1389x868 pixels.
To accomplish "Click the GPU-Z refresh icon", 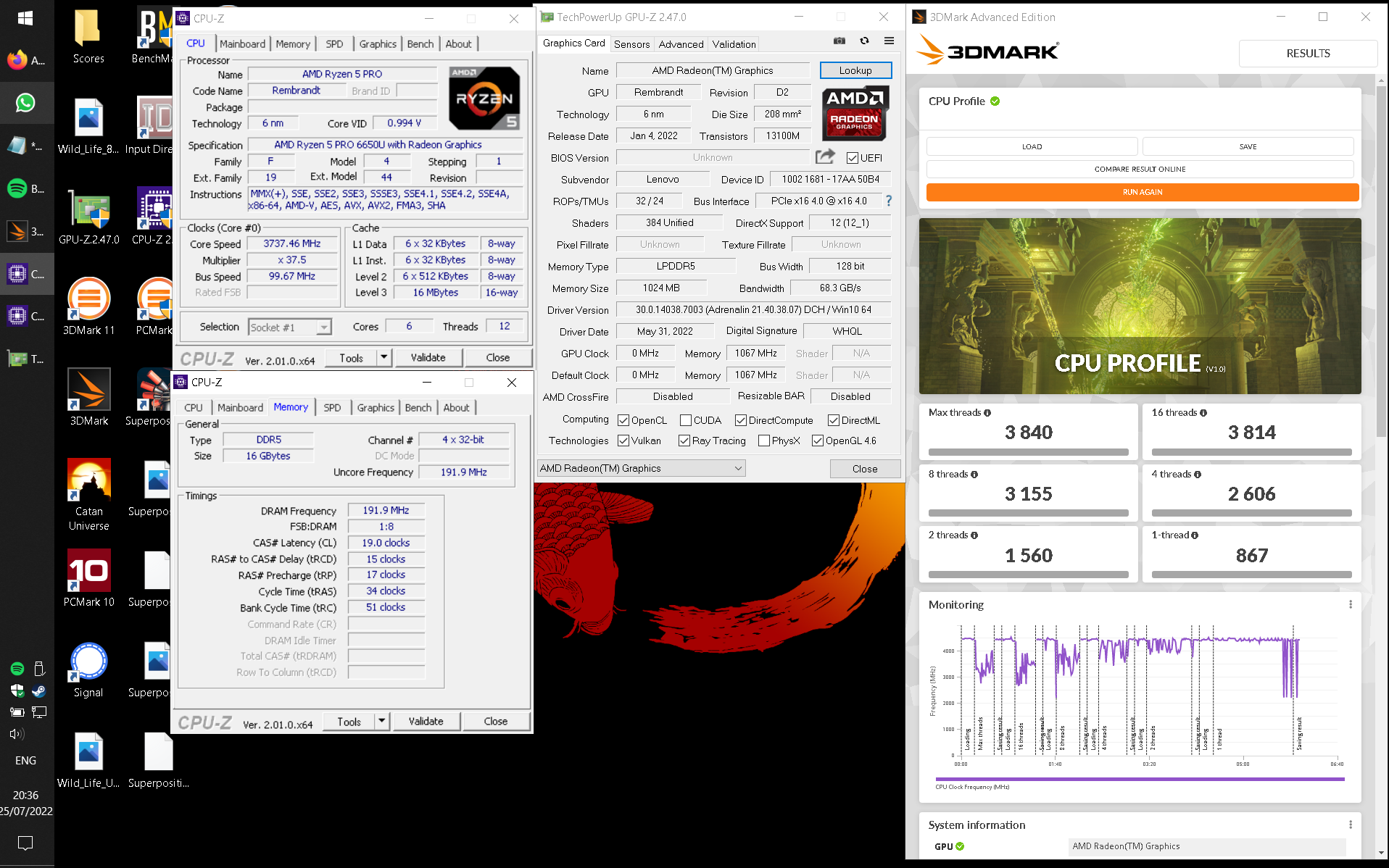I will tap(864, 41).
